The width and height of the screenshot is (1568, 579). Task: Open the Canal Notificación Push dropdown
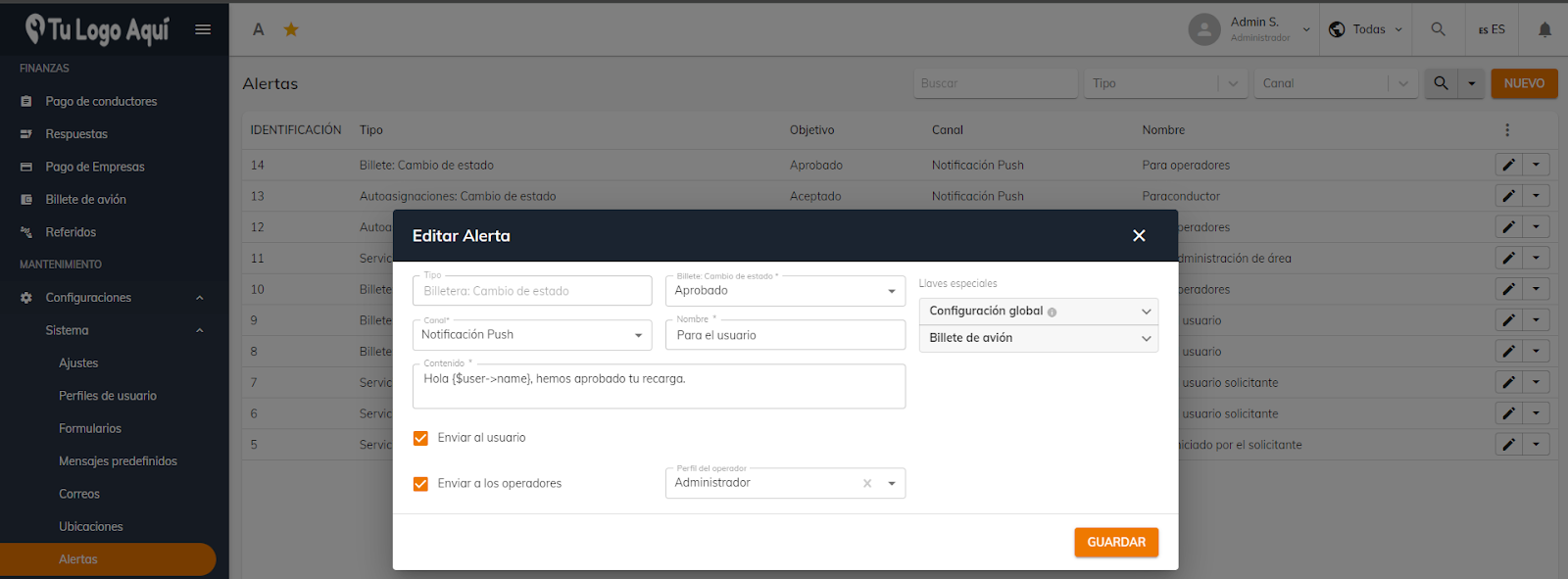click(x=532, y=335)
